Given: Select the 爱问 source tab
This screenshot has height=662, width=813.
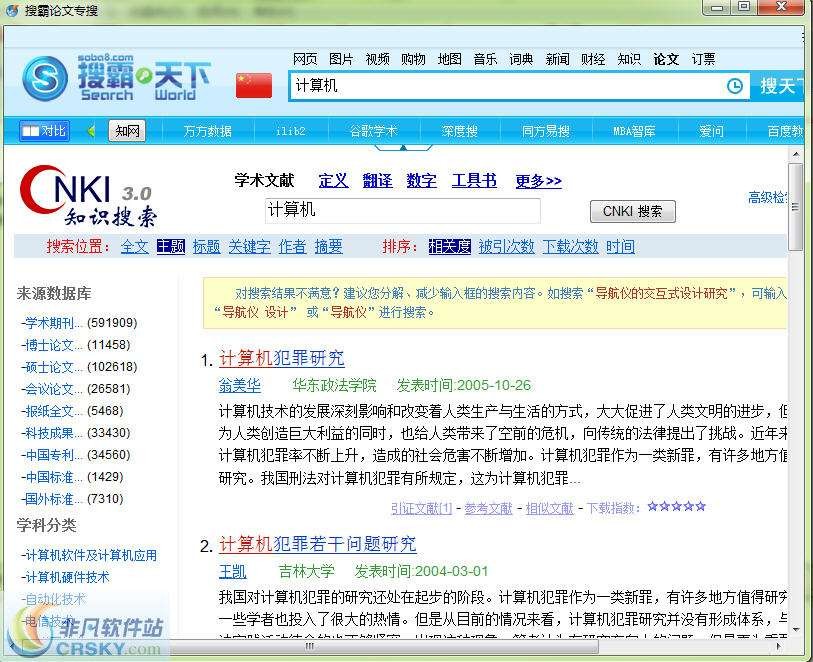Looking at the screenshot, I should 711,131.
